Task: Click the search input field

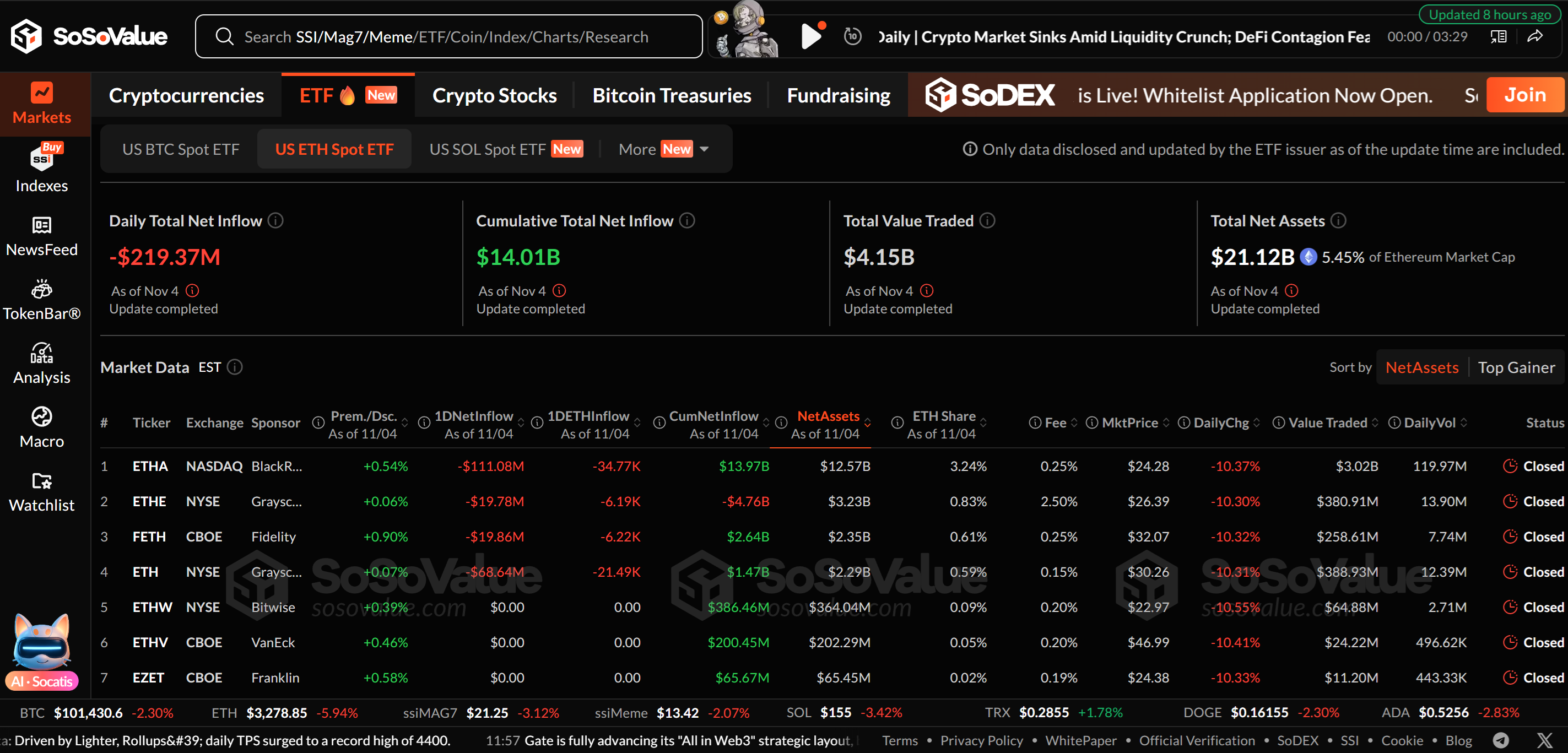Action: pos(447,36)
